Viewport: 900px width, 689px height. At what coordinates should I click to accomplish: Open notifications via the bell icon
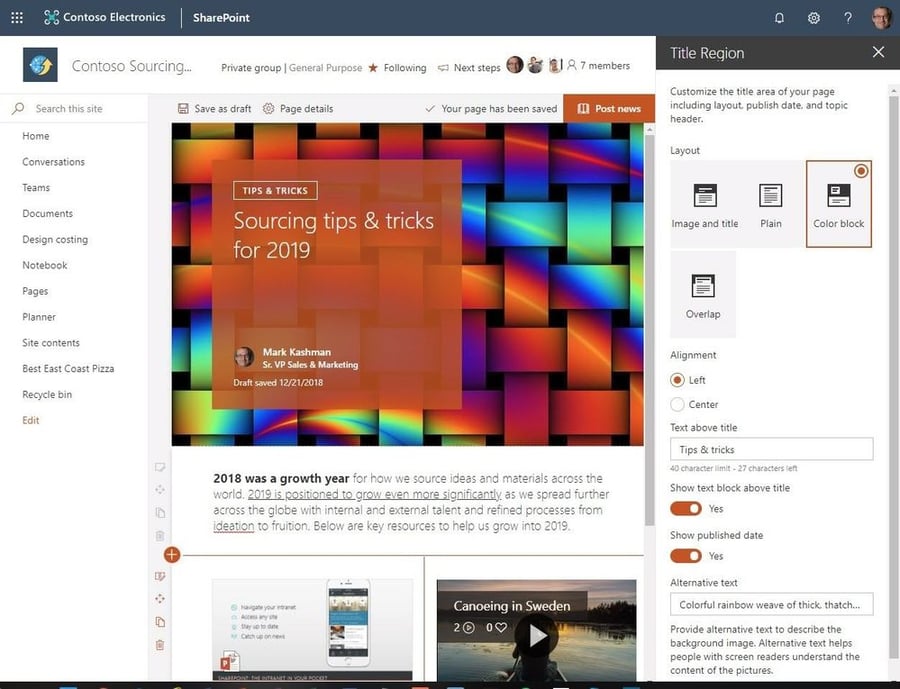point(778,17)
